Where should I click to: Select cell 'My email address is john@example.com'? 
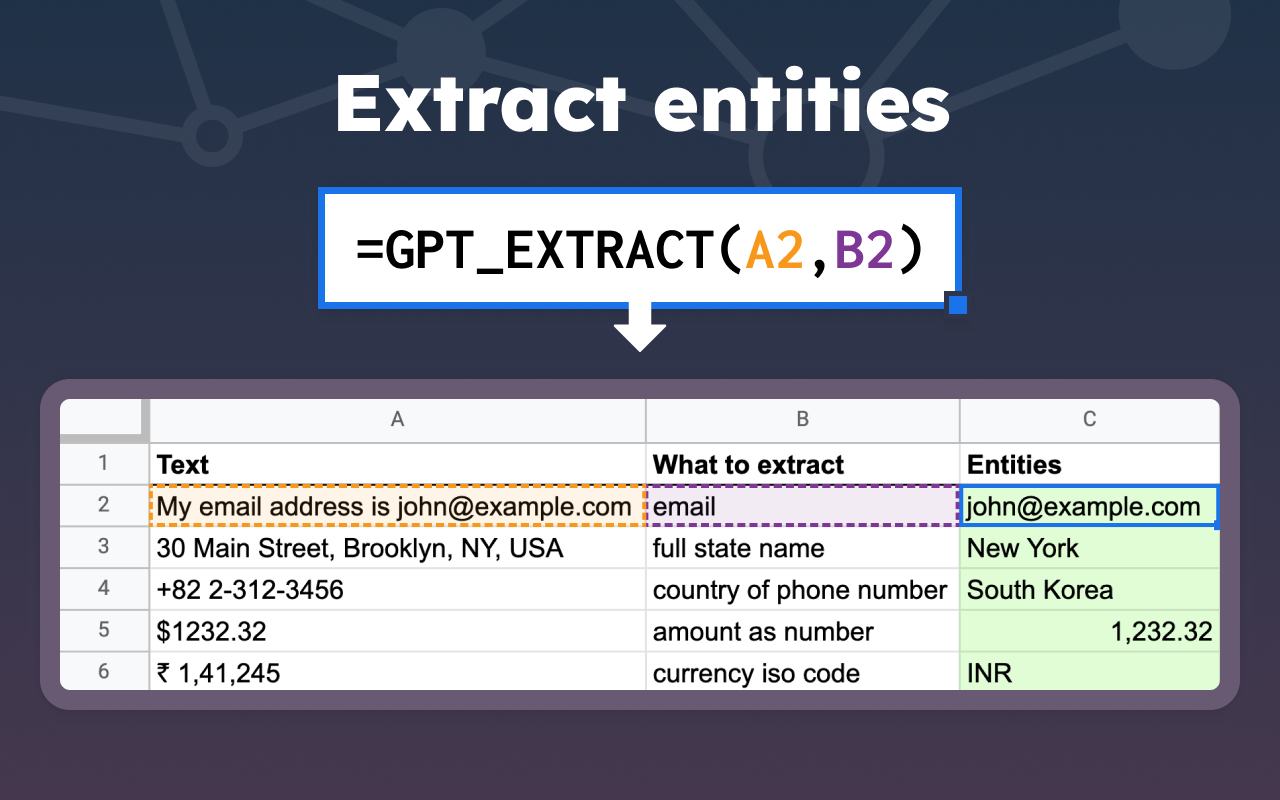coord(398,506)
